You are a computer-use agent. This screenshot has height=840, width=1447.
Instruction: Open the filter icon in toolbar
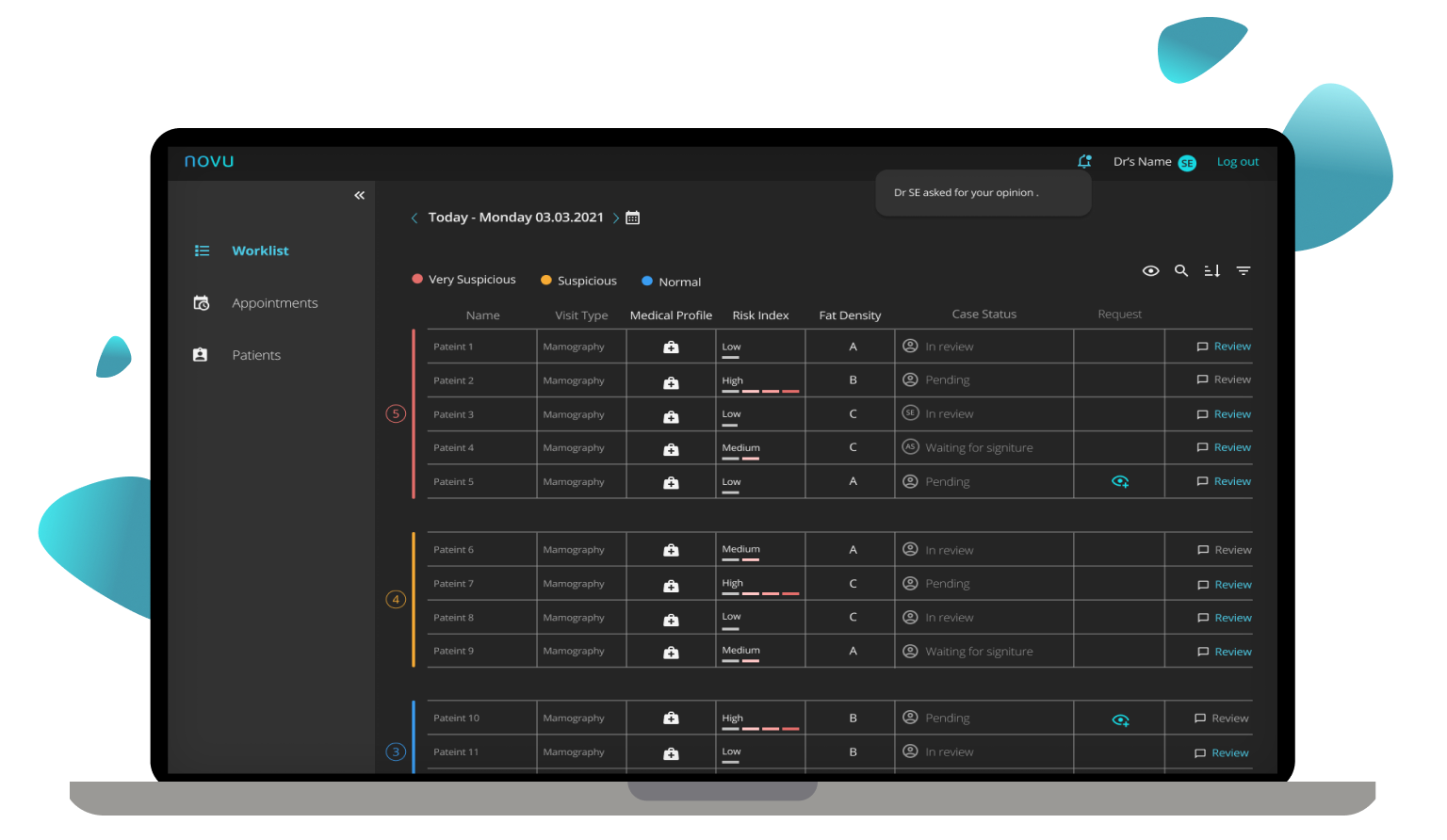coord(1244,271)
